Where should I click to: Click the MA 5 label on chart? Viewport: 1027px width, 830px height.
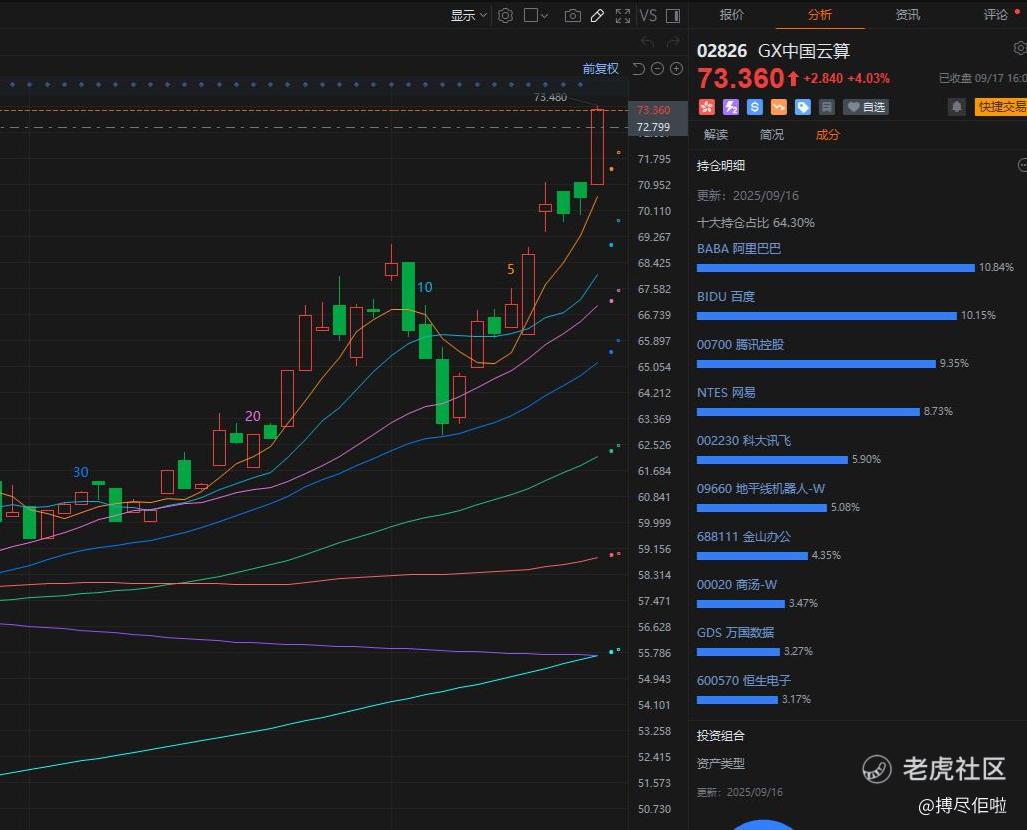pos(510,269)
